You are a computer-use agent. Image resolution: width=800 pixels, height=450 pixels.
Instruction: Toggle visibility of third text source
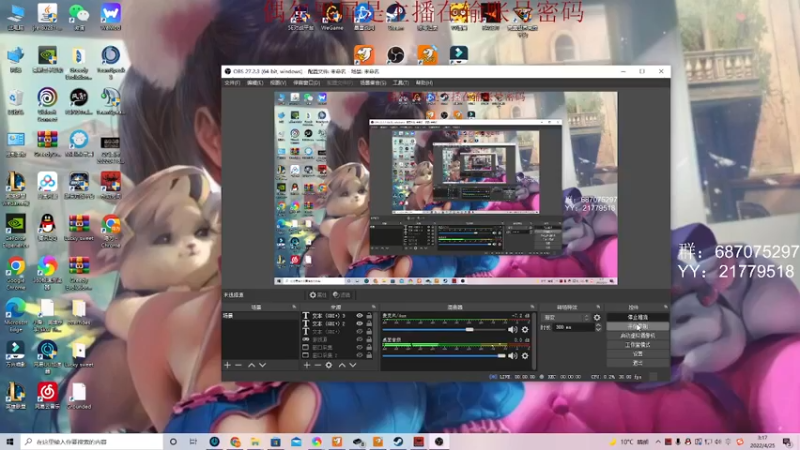(x=360, y=332)
